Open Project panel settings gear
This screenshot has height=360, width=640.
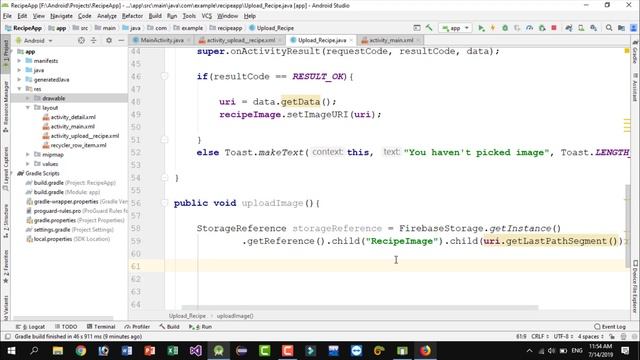(x=109, y=40)
